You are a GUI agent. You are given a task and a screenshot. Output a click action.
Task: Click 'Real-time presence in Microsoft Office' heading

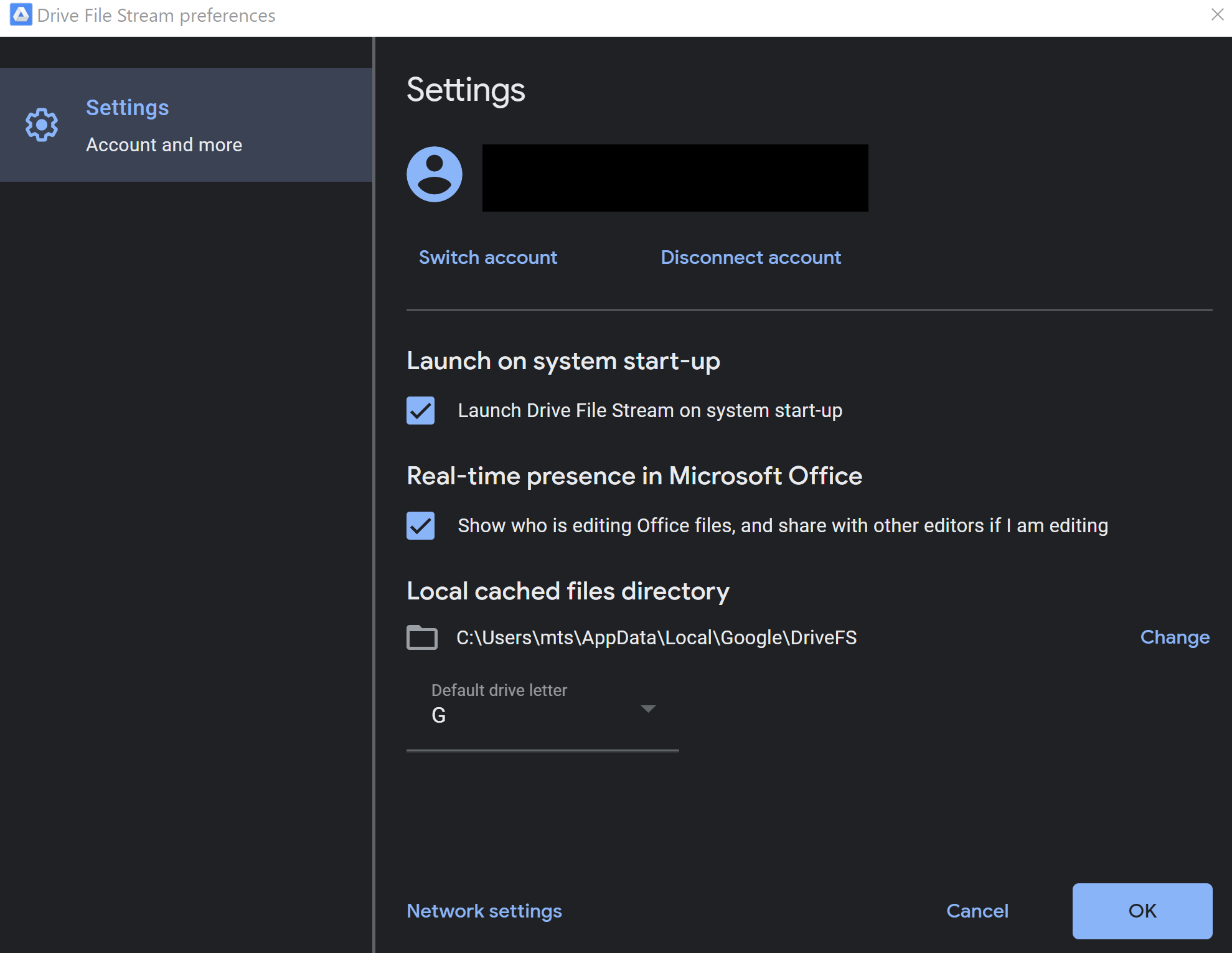(634, 476)
